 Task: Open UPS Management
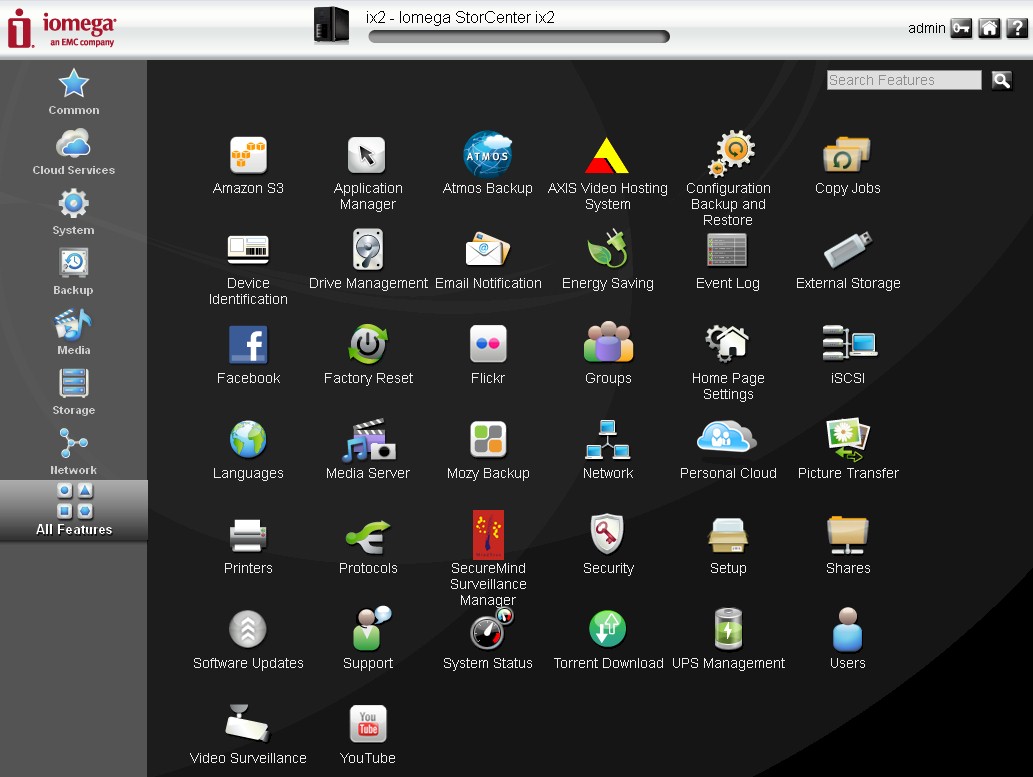point(728,638)
